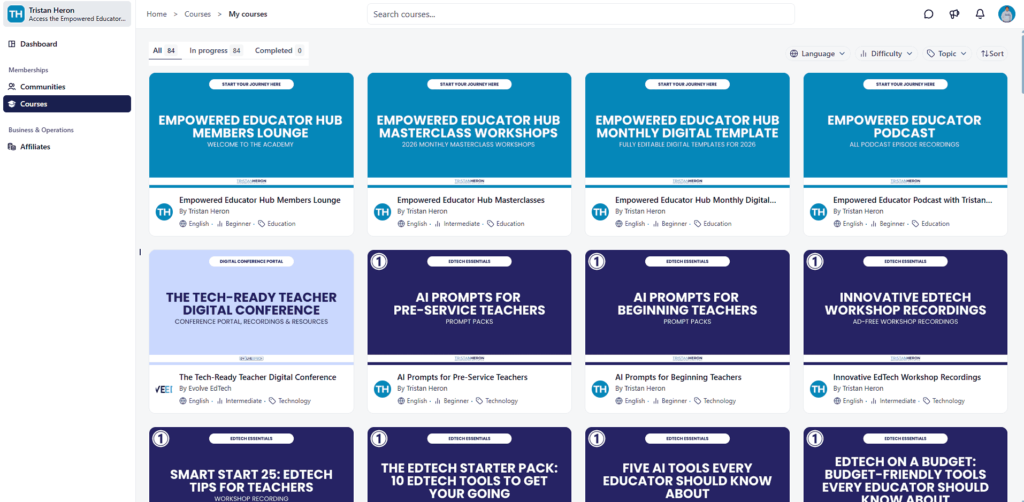Open the EdTech on a Budget thumbnail
The height and width of the screenshot is (502, 1024).
point(905,465)
